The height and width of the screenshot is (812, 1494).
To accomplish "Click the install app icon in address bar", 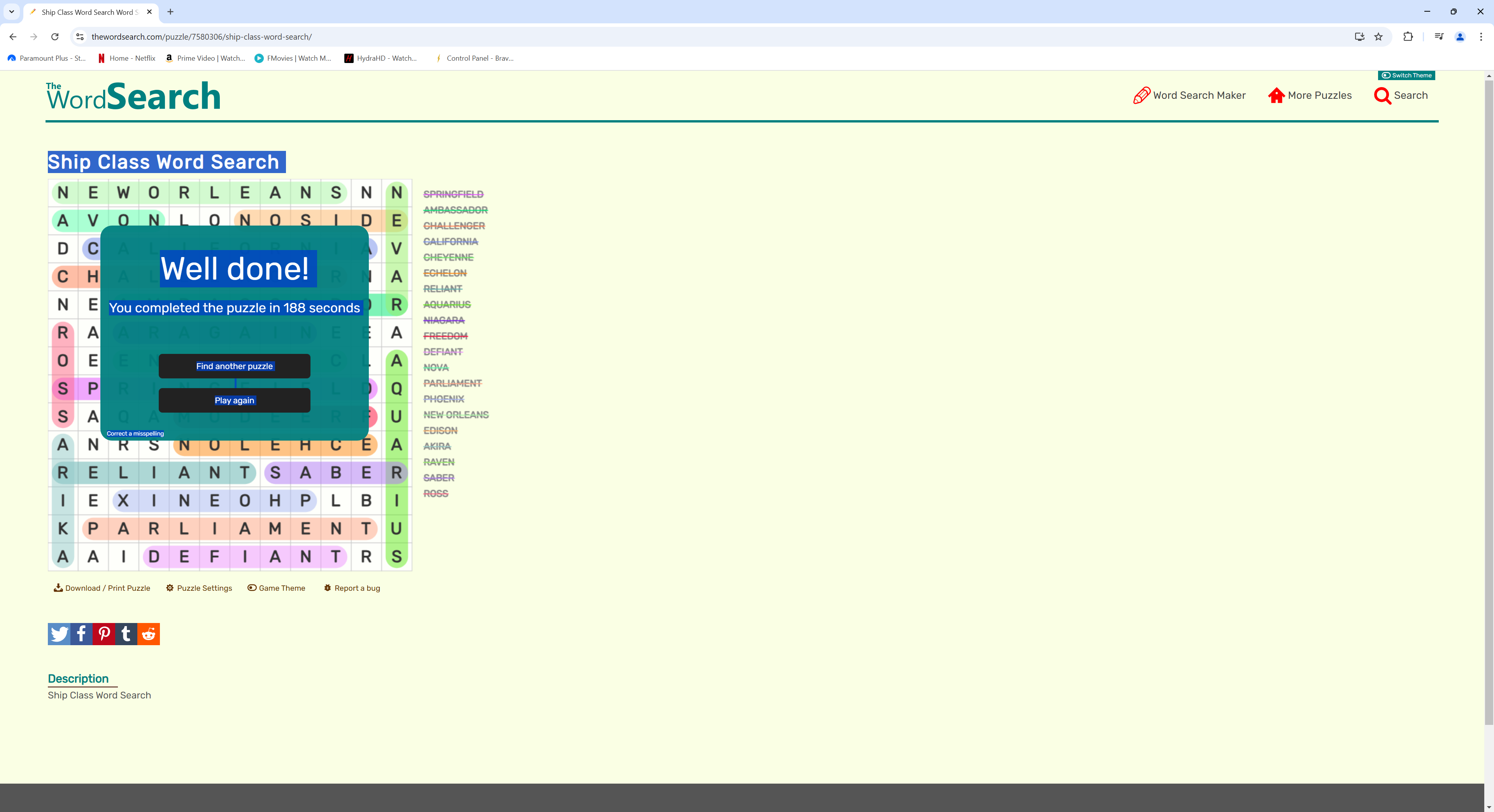I will (x=1359, y=37).
